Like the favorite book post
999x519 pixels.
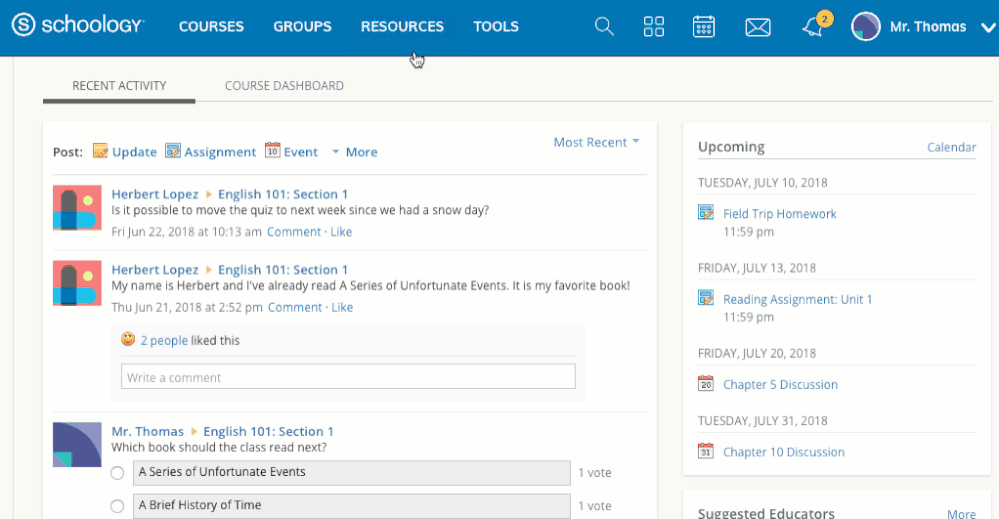342,307
